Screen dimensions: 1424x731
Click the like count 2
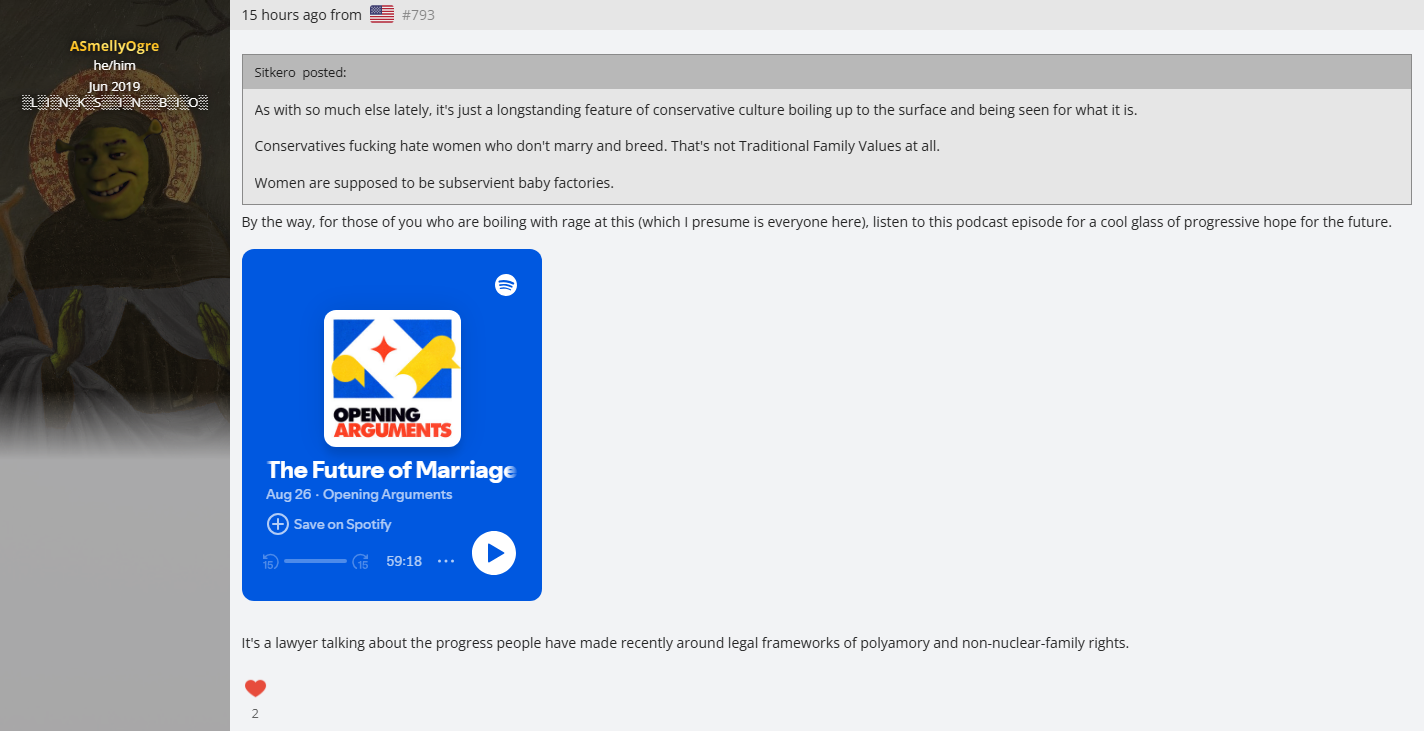[255, 713]
